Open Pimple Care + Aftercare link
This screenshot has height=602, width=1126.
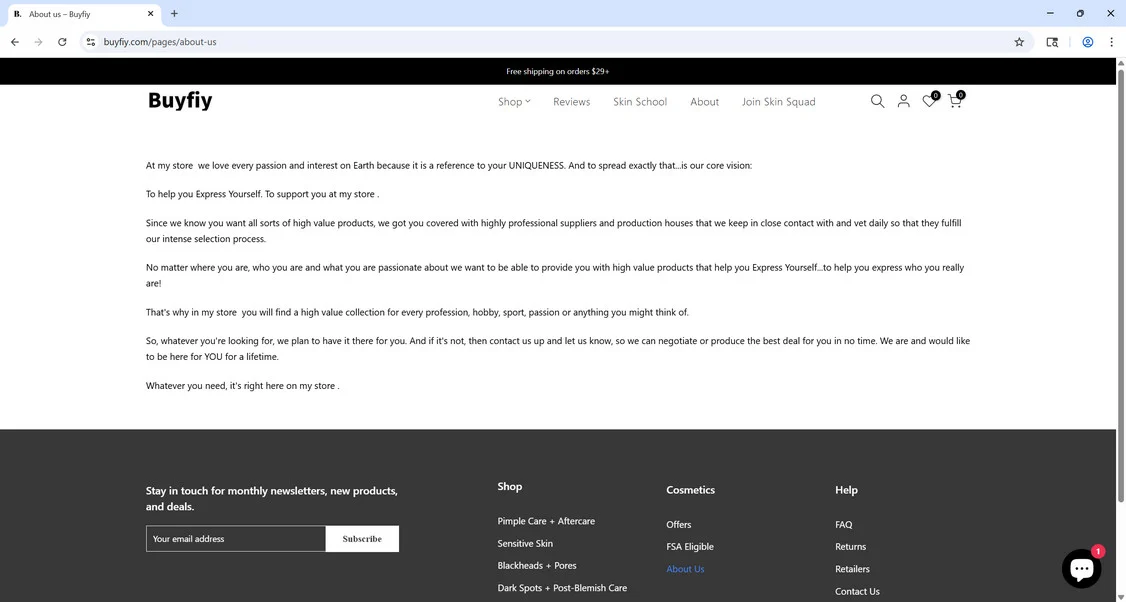click(546, 521)
